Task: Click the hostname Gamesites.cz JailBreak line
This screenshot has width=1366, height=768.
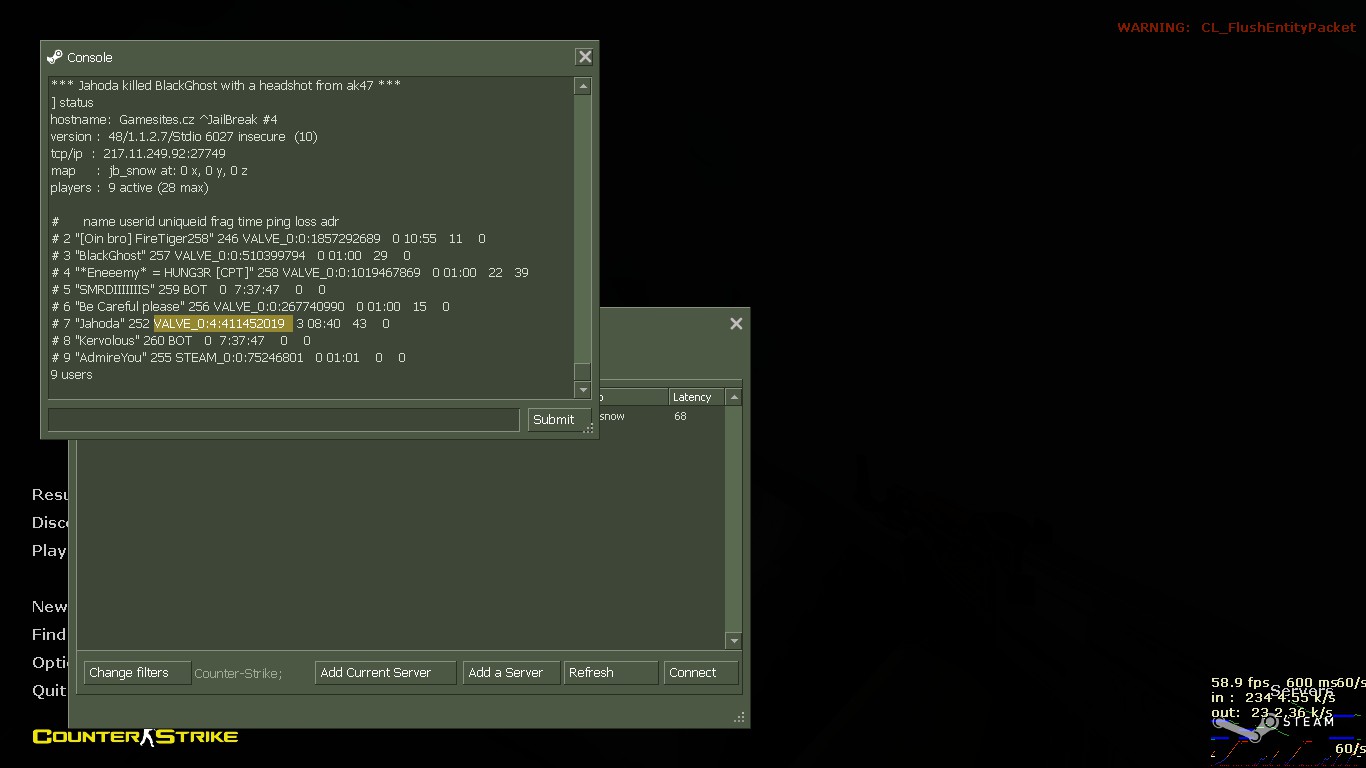Action: (x=164, y=120)
